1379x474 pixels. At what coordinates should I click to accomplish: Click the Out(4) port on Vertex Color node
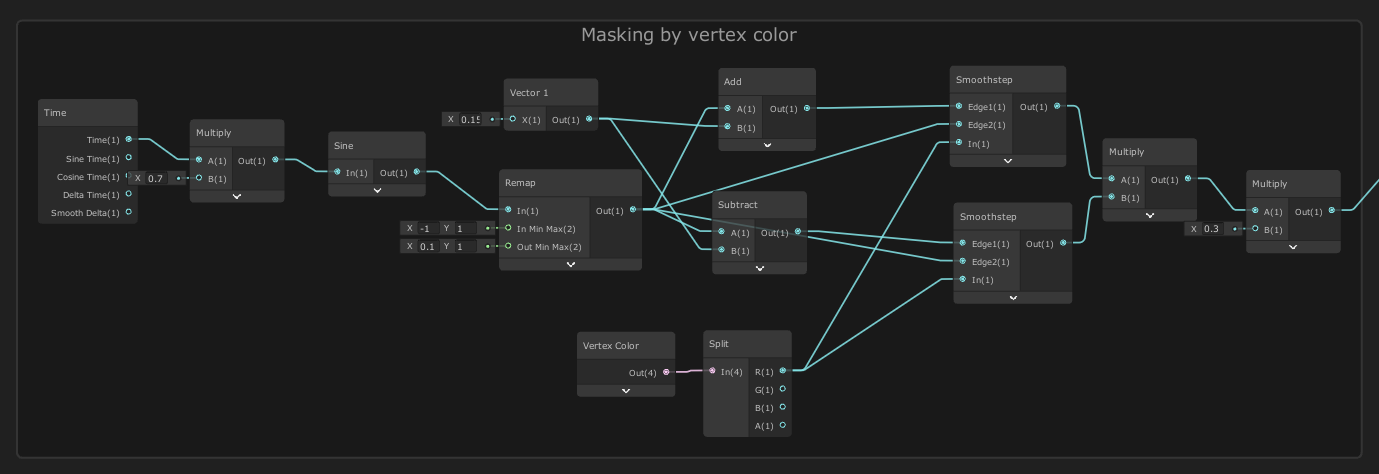click(667, 372)
